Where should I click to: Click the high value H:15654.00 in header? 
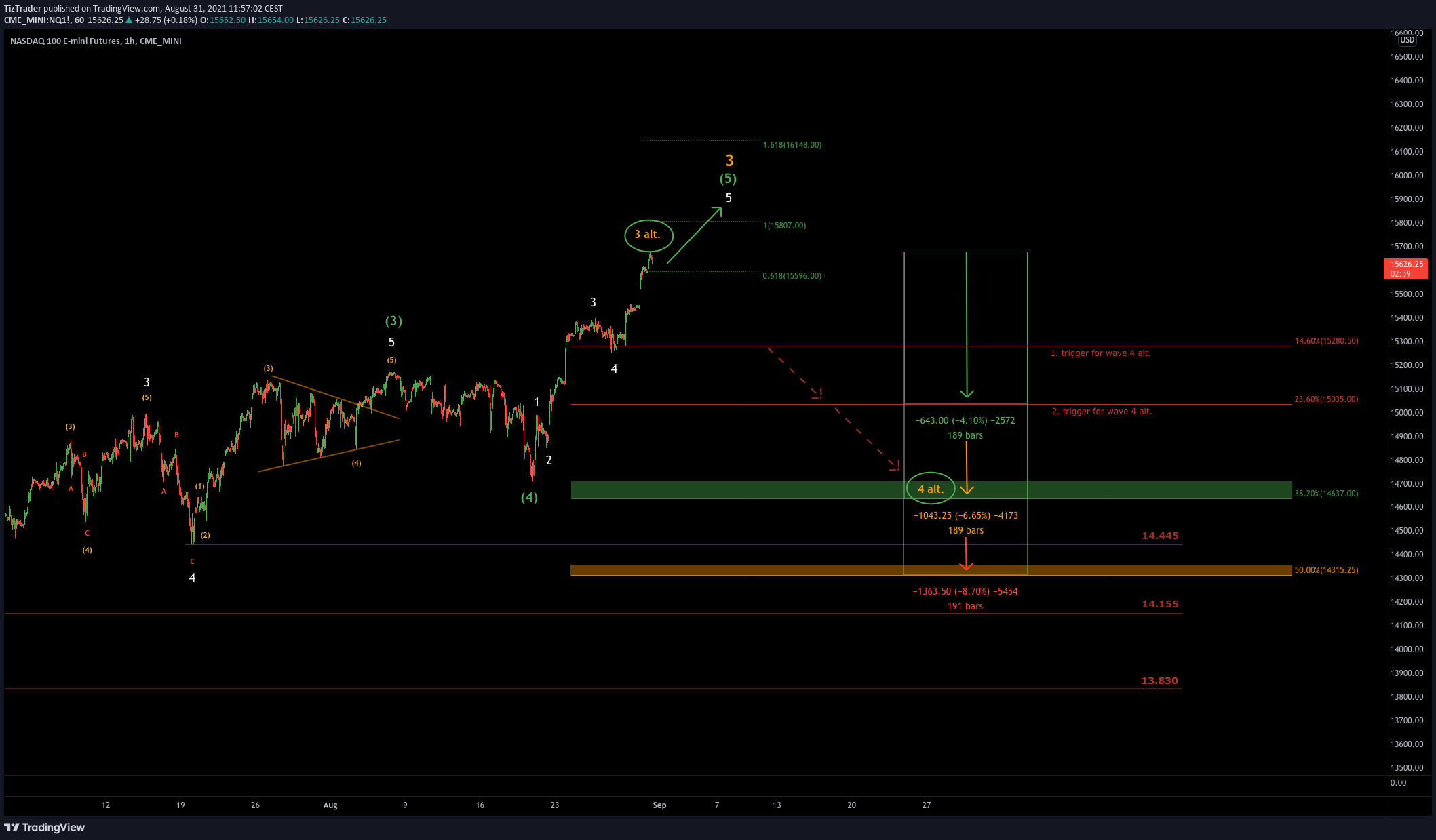click(x=271, y=20)
